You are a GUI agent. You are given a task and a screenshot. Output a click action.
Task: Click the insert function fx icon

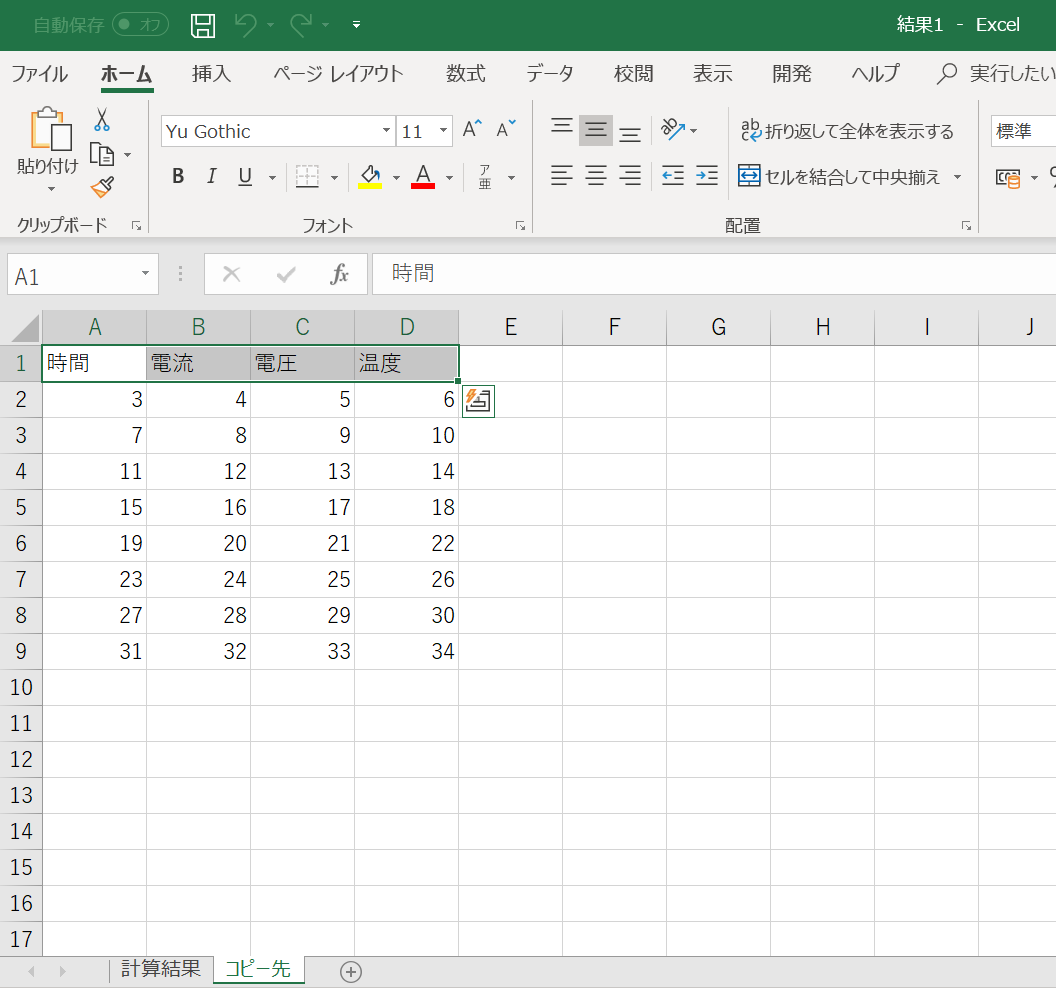point(339,273)
